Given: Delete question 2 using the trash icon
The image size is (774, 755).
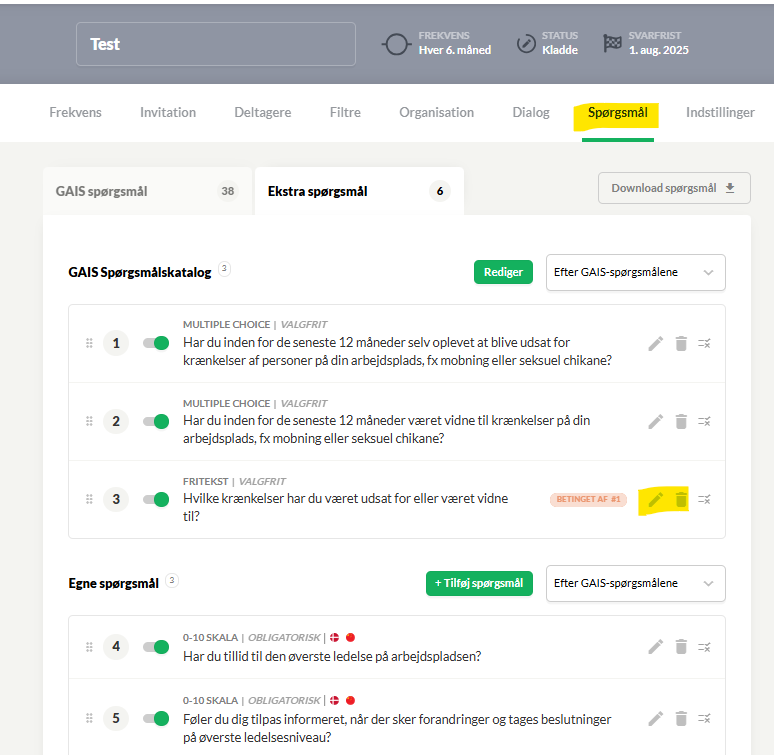Looking at the screenshot, I should 681,421.
